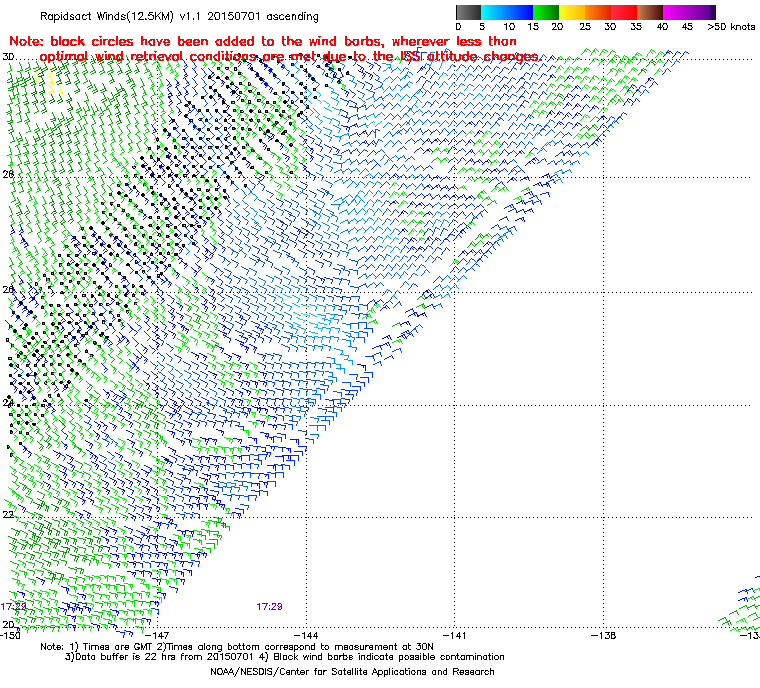Image resolution: width=760 pixels, height=688 pixels.
Task: Click the green 15-20 knots color band
Action: 546,12
